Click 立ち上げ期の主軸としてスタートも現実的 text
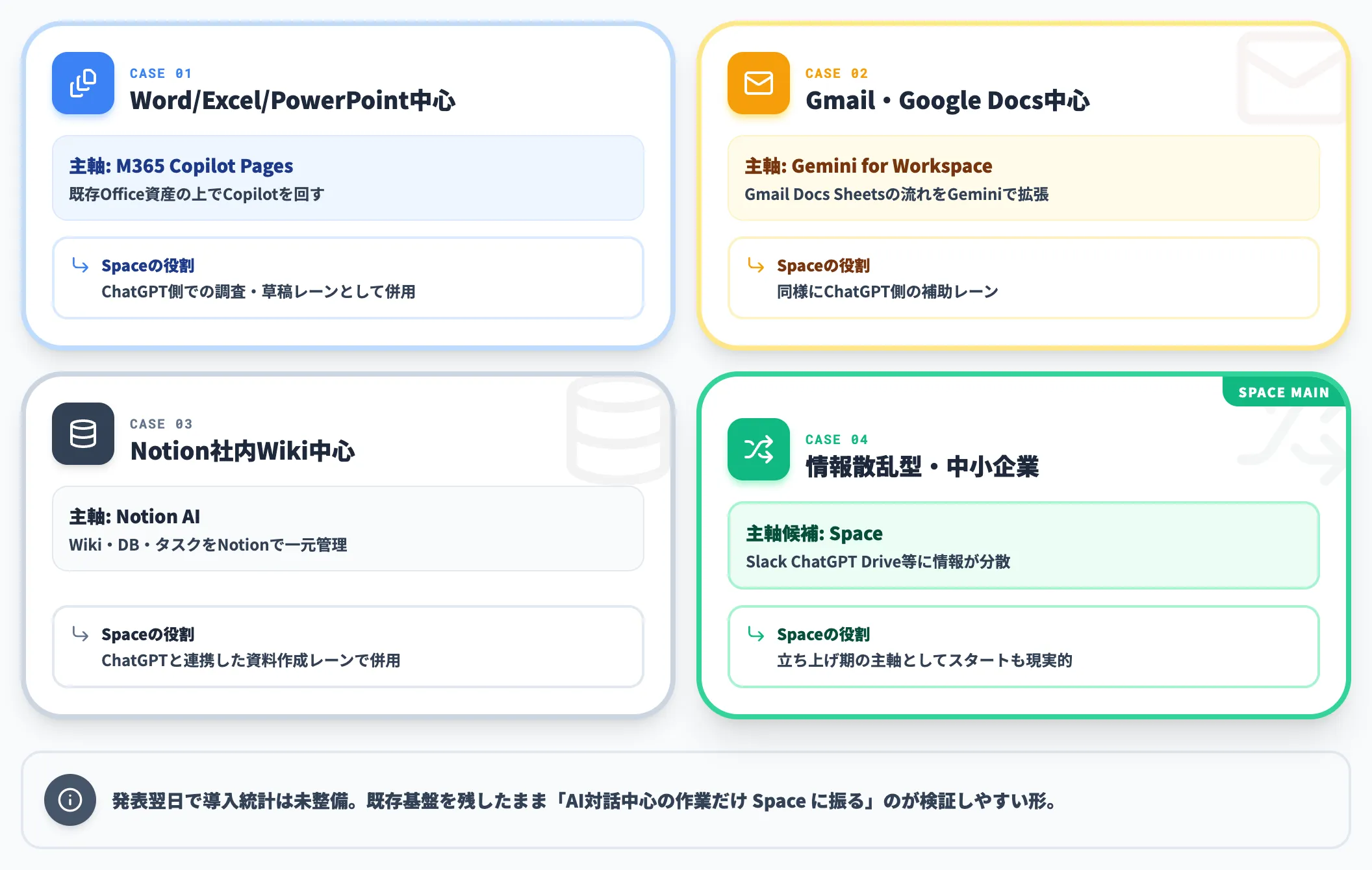 coord(924,660)
